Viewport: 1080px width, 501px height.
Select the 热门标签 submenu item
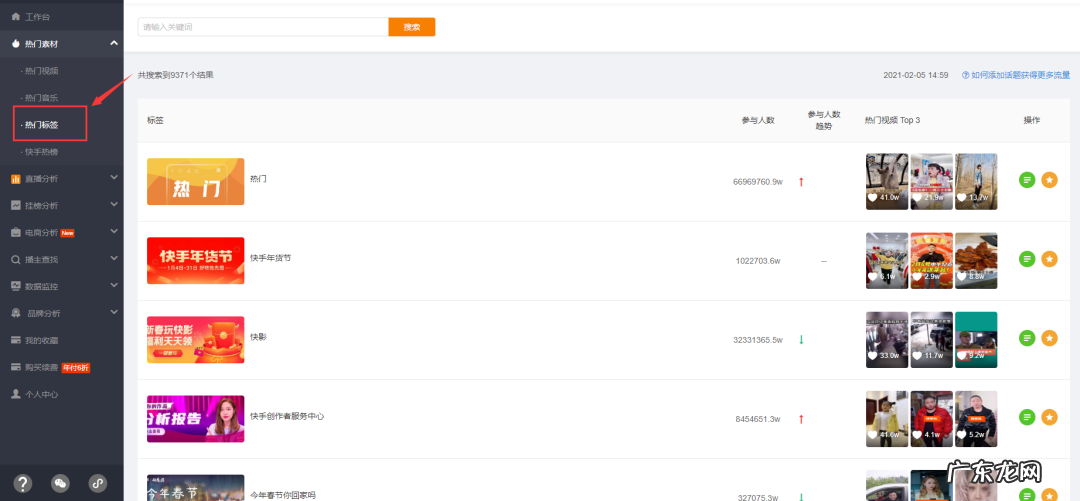(x=41, y=125)
